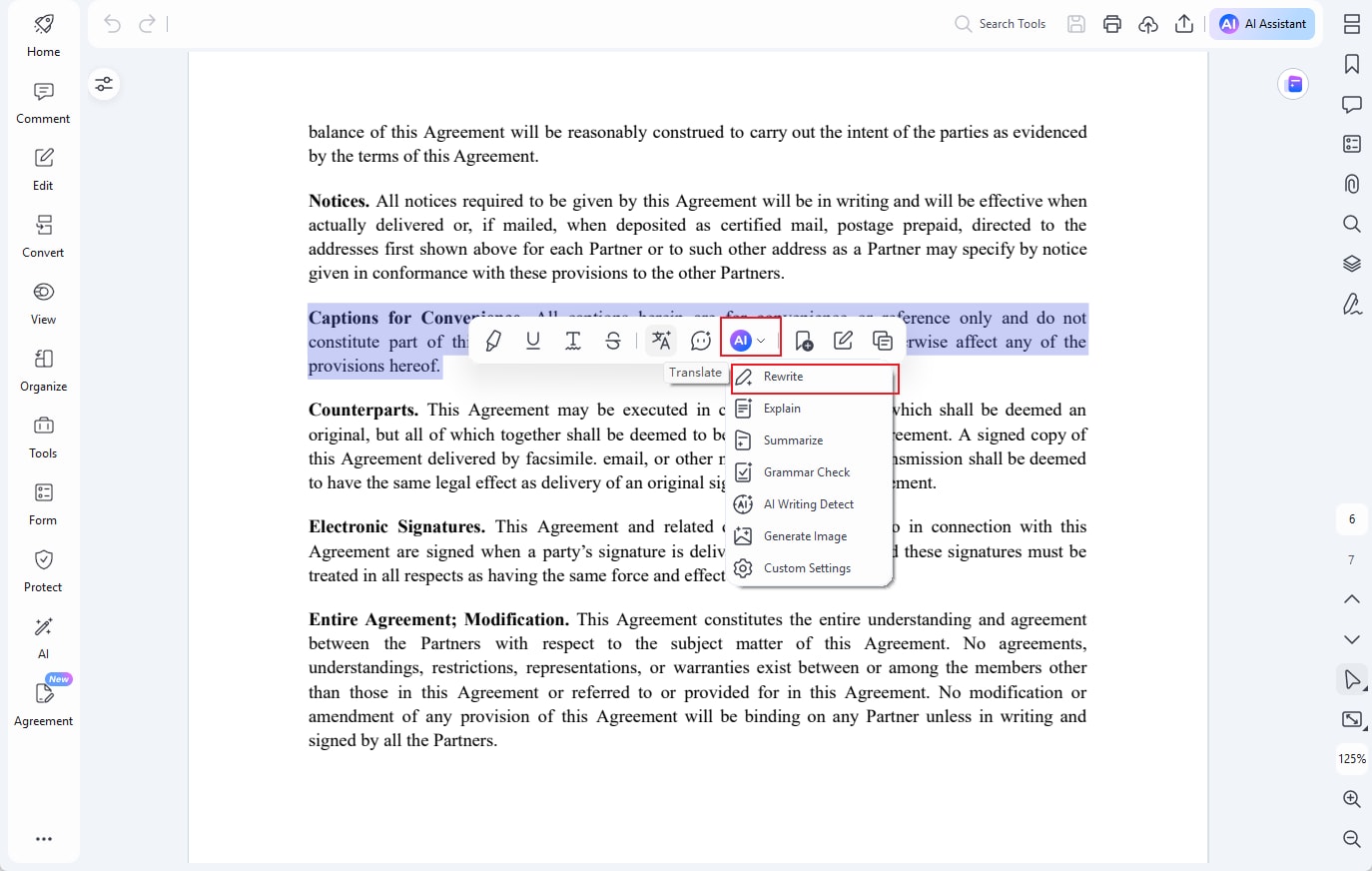This screenshot has width=1372, height=871.
Task: Open the Bookmarks panel
Action: [1352, 64]
